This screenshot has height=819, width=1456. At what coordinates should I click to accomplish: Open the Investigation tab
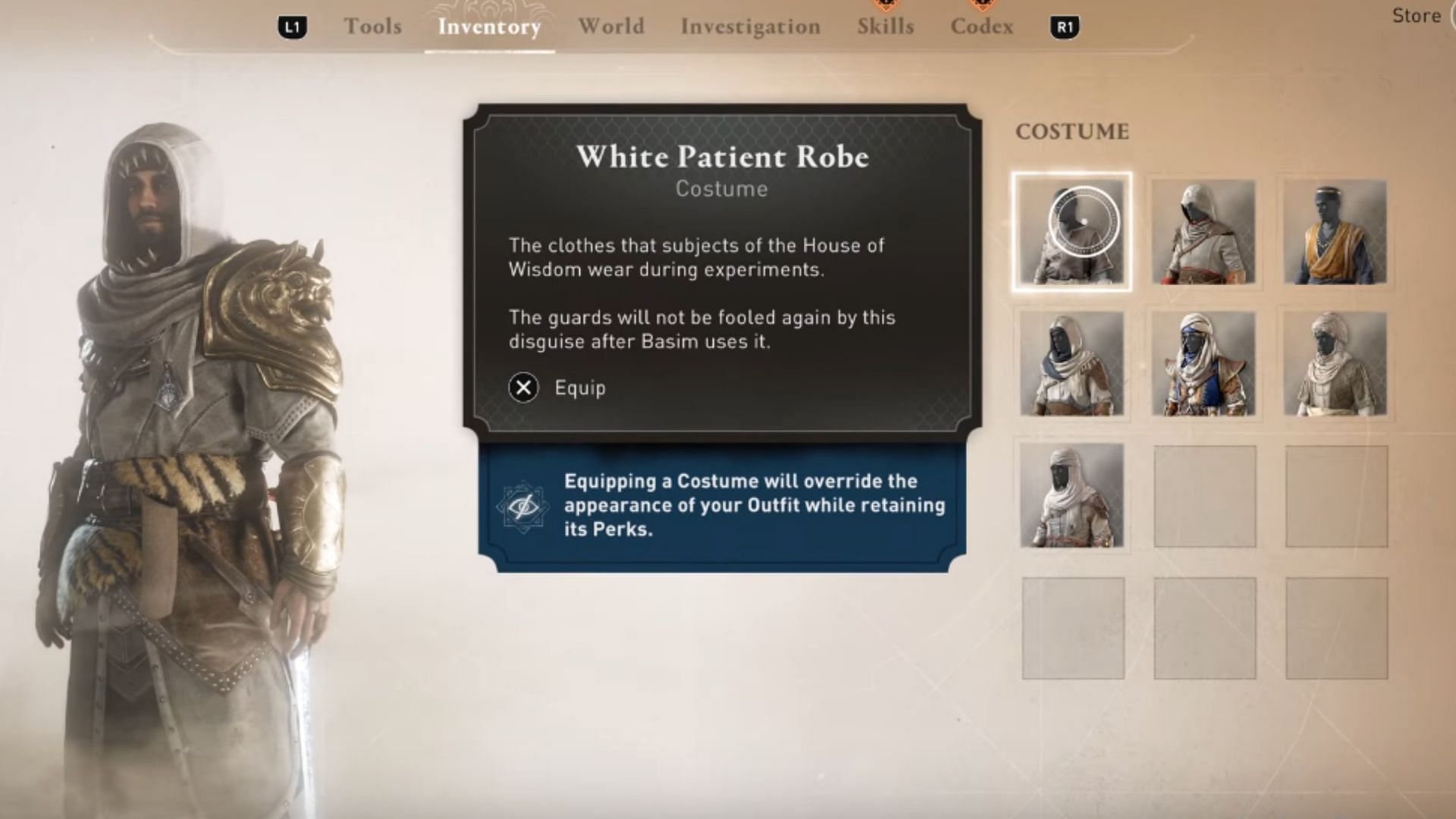[x=751, y=27]
